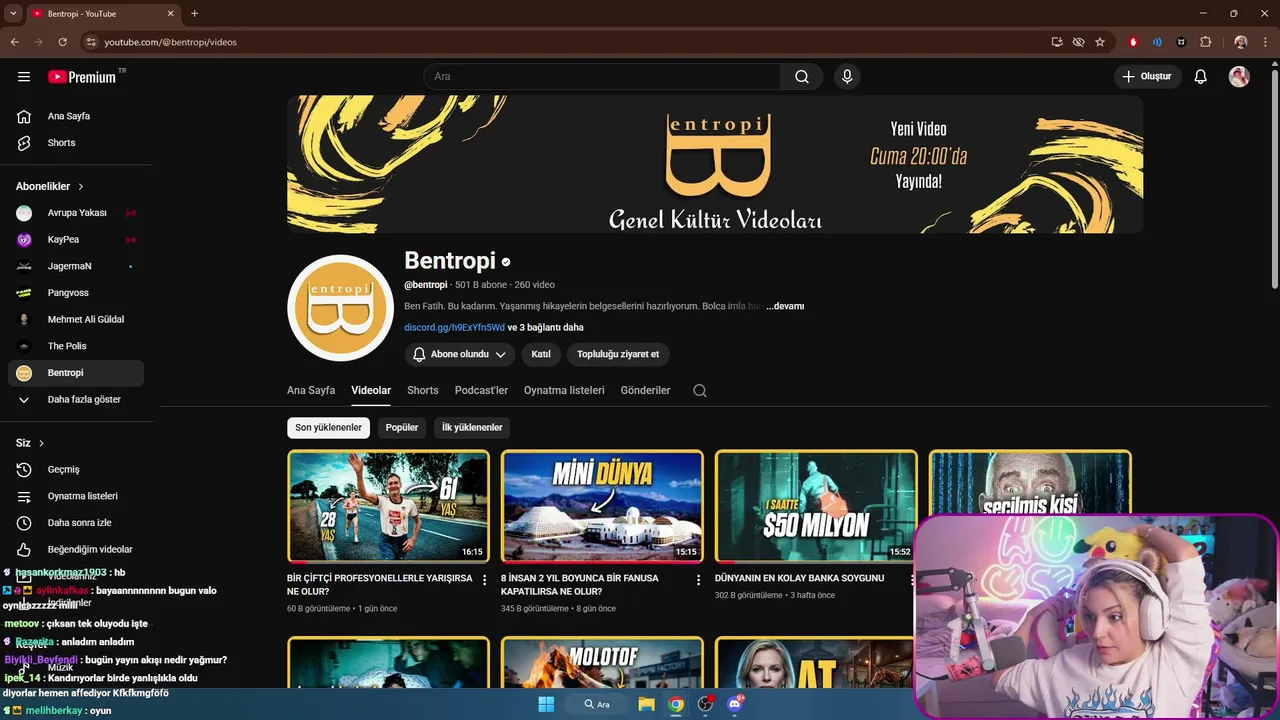
Task: Open the notifications bell in YouTube header
Action: pos(1201,77)
